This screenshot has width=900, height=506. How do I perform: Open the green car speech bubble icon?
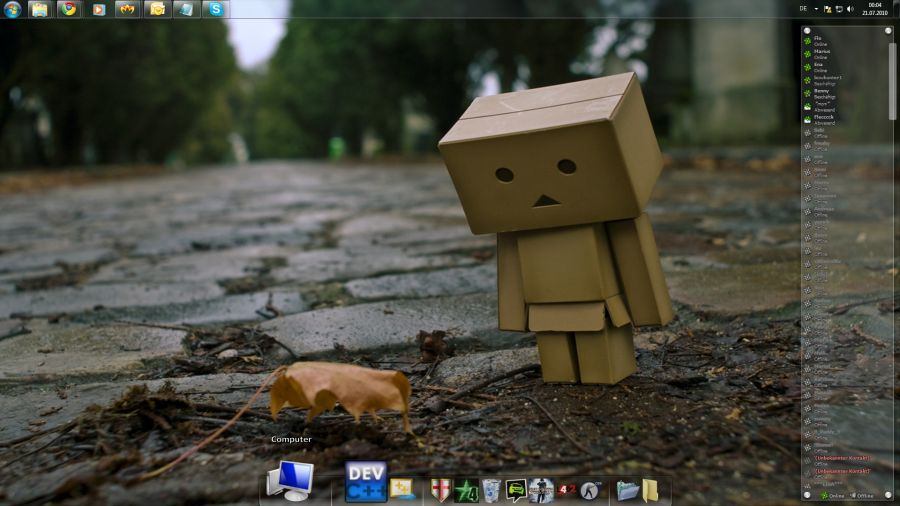(x=516, y=491)
